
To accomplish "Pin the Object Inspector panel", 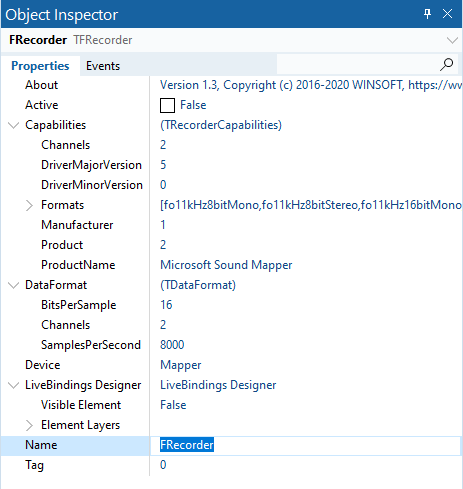I will click(427, 14).
